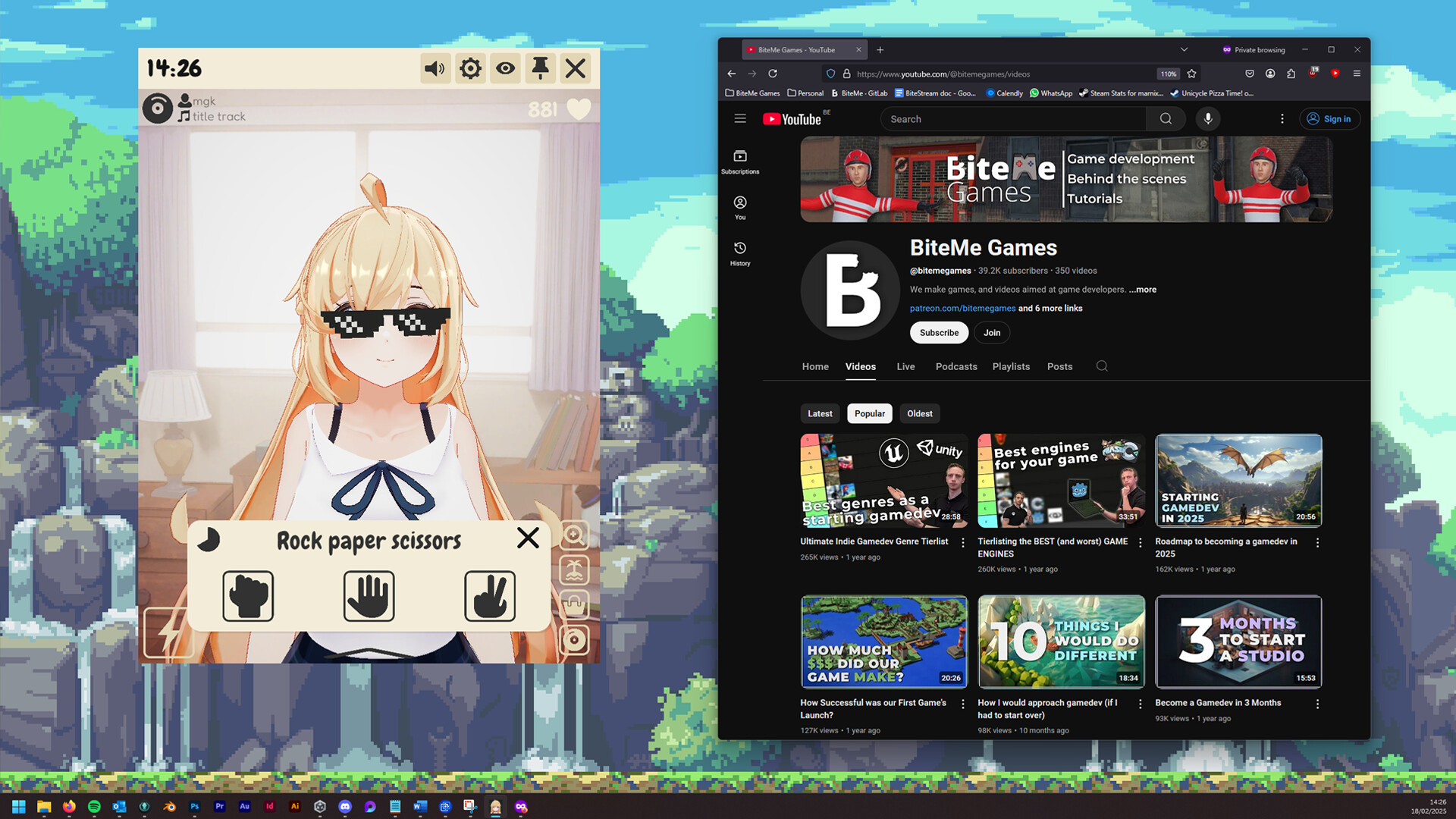Image resolution: width=1456 pixels, height=819 pixels.
Task: Enable the Oldest video filter chip
Action: click(x=919, y=413)
